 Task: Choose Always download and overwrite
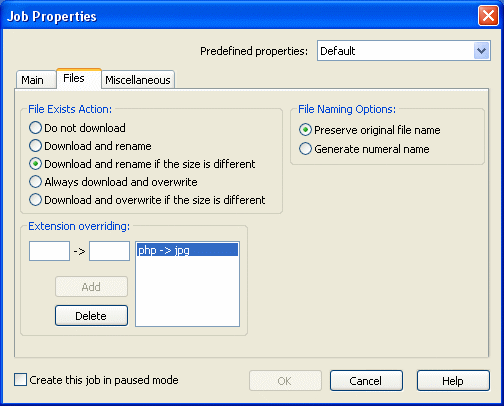pos(113,182)
